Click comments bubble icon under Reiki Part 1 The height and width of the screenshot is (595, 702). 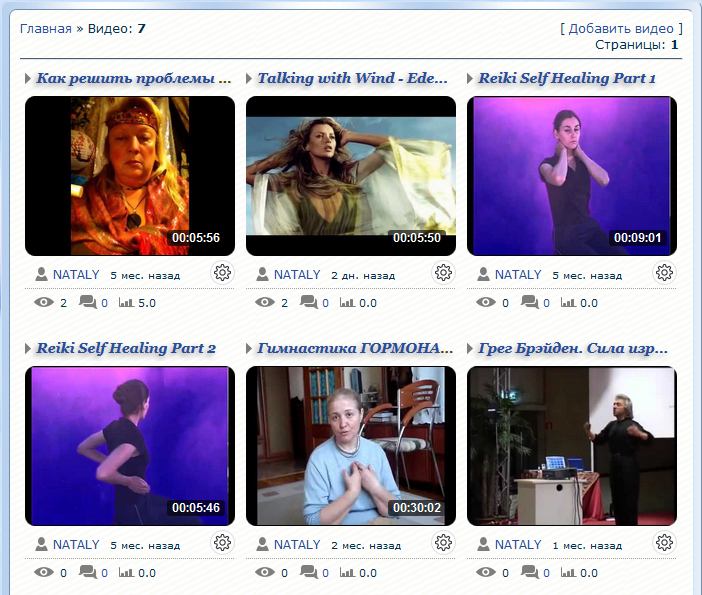530,302
